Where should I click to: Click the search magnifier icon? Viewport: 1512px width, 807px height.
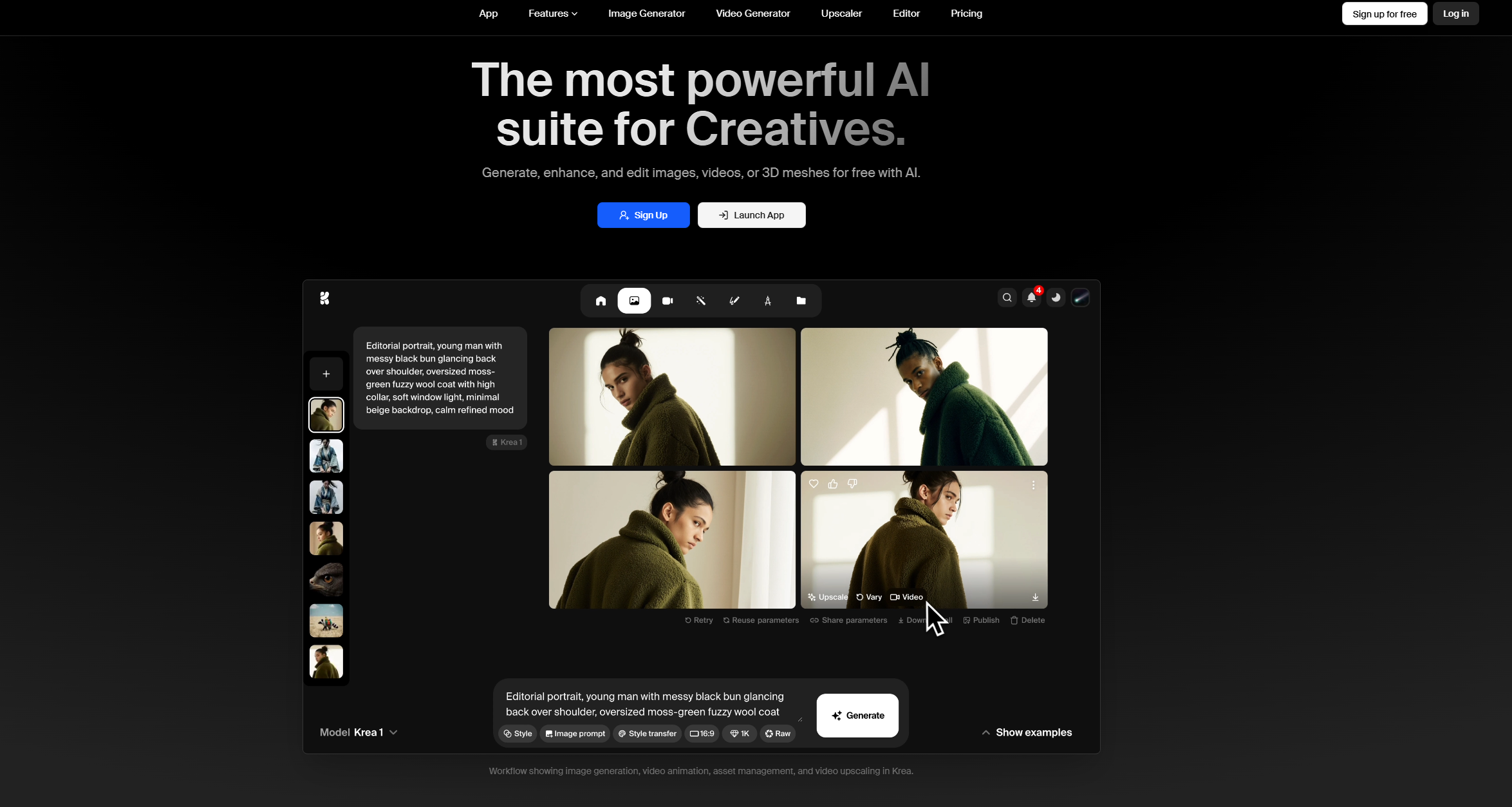[x=1007, y=298]
